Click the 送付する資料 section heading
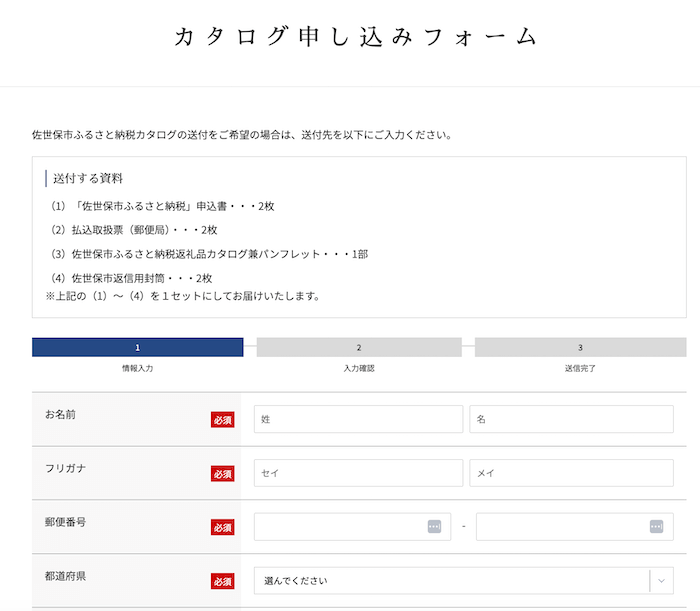This screenshot has width=700, height=611. pyautogui.click(x=88, y=179)
